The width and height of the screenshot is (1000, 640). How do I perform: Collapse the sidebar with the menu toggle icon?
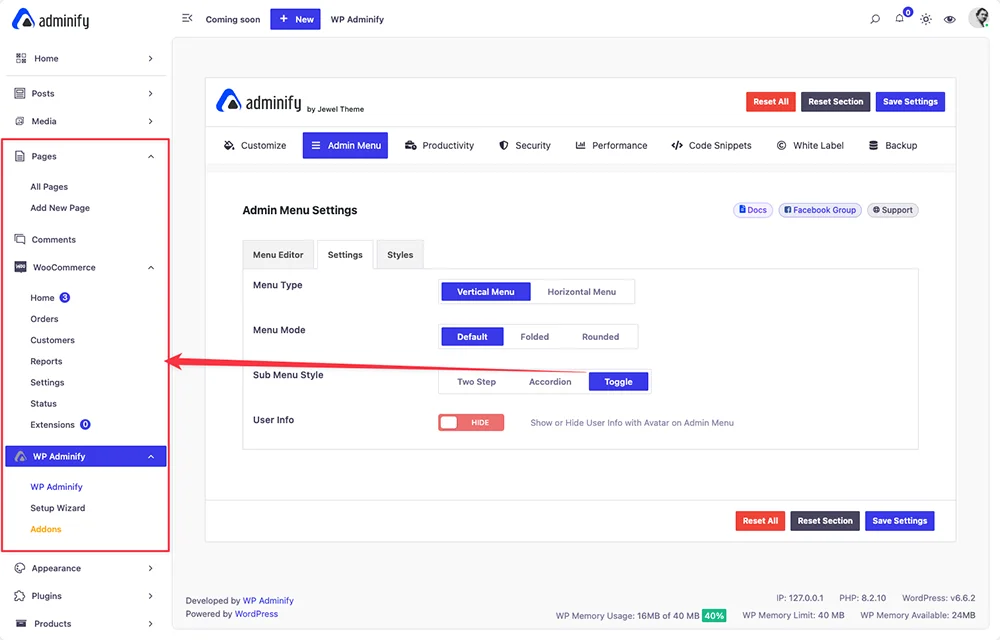pos(187,18)
